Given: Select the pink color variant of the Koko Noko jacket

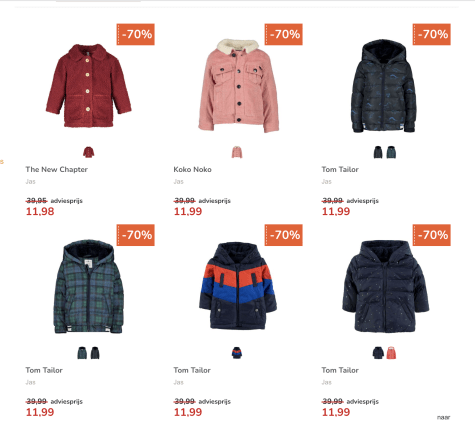Looking at the screenshot, I should pyautogui.click(x=237, y=152).
